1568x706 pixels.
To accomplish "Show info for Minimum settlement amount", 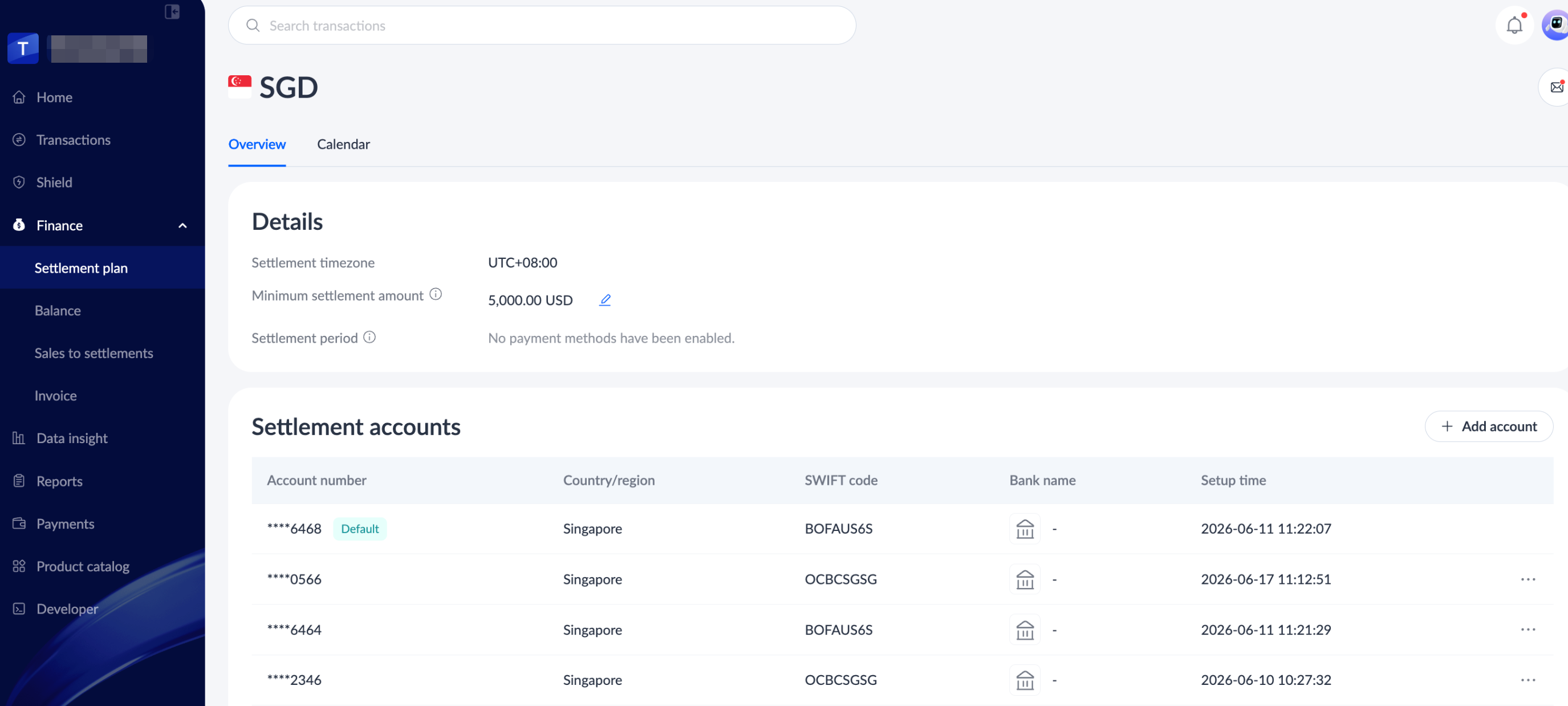I will pos(435,295).
